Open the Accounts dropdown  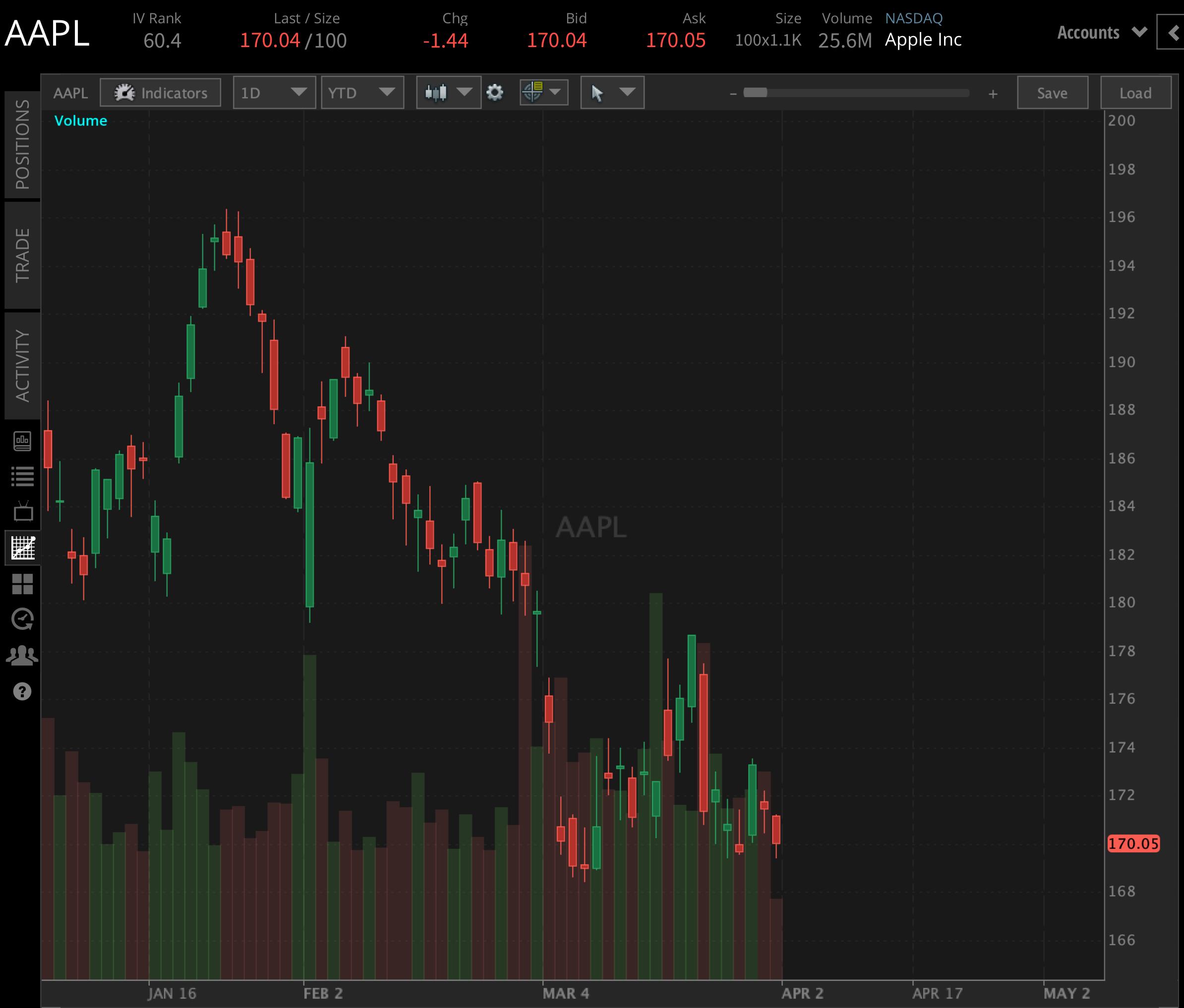tap(1100, 33)
